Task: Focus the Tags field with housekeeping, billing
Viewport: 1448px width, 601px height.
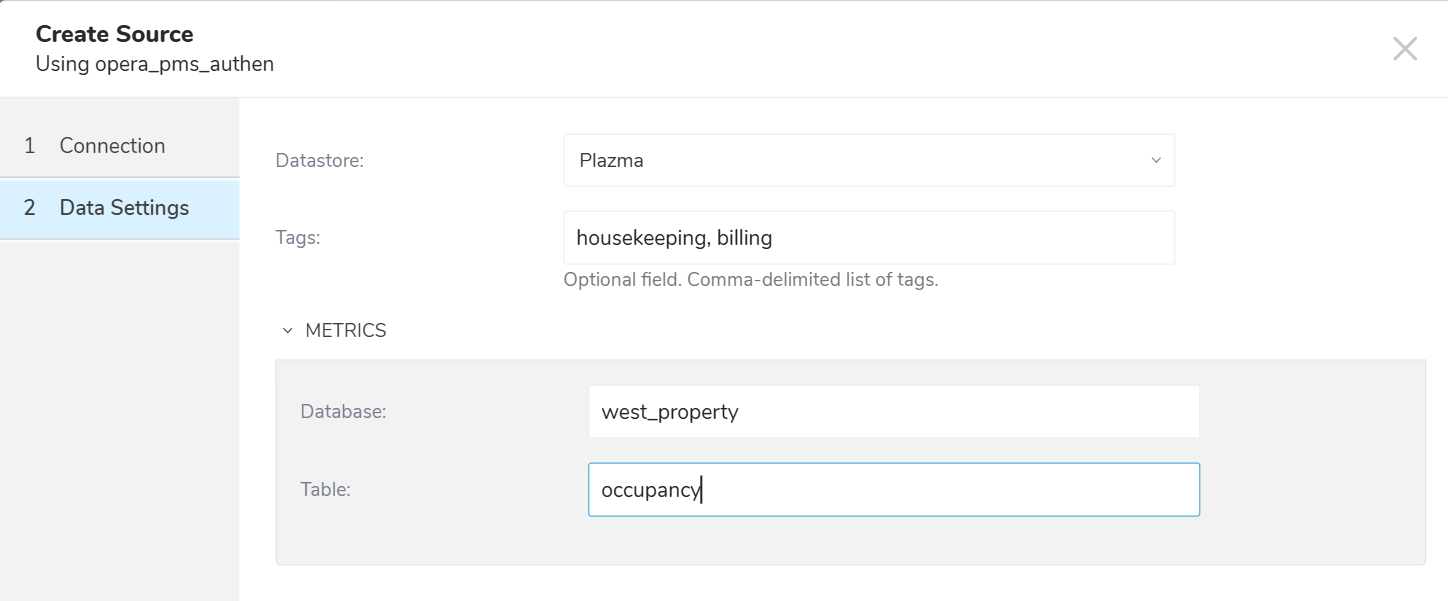Action: (x=868, y=238)
